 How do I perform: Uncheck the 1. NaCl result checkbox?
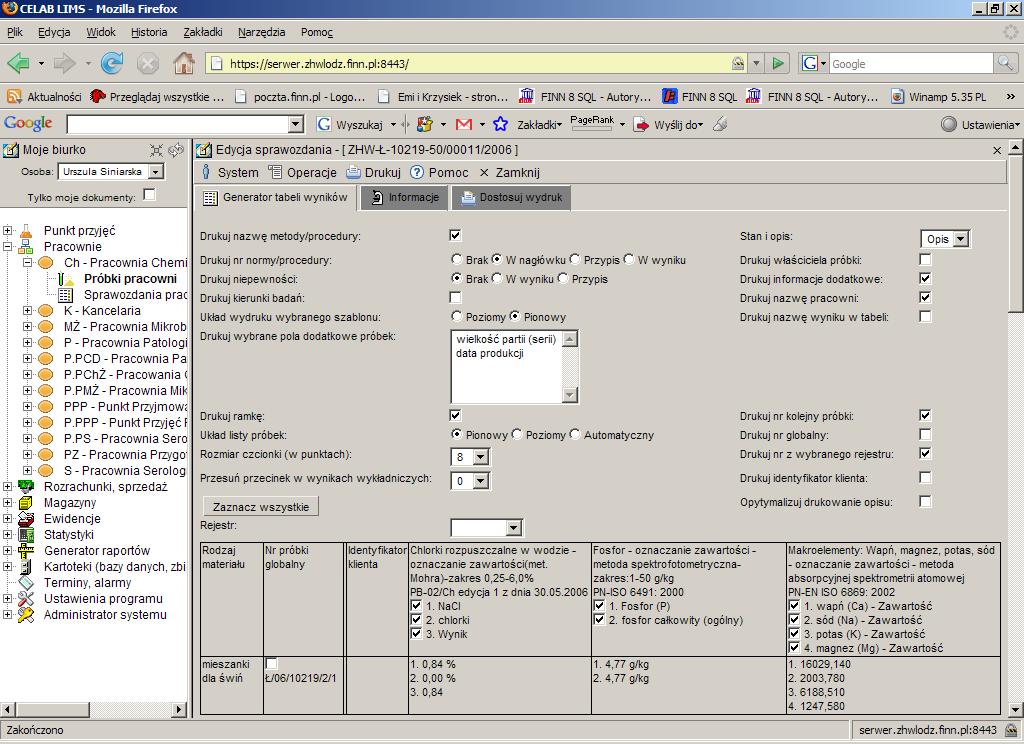pos(416,606)
